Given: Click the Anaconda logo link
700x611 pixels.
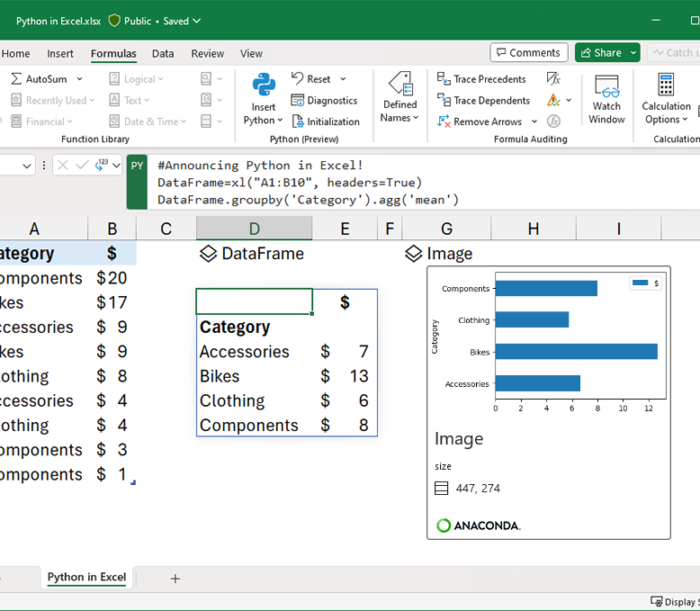Looking at the screenshot, I should (478, 525).
